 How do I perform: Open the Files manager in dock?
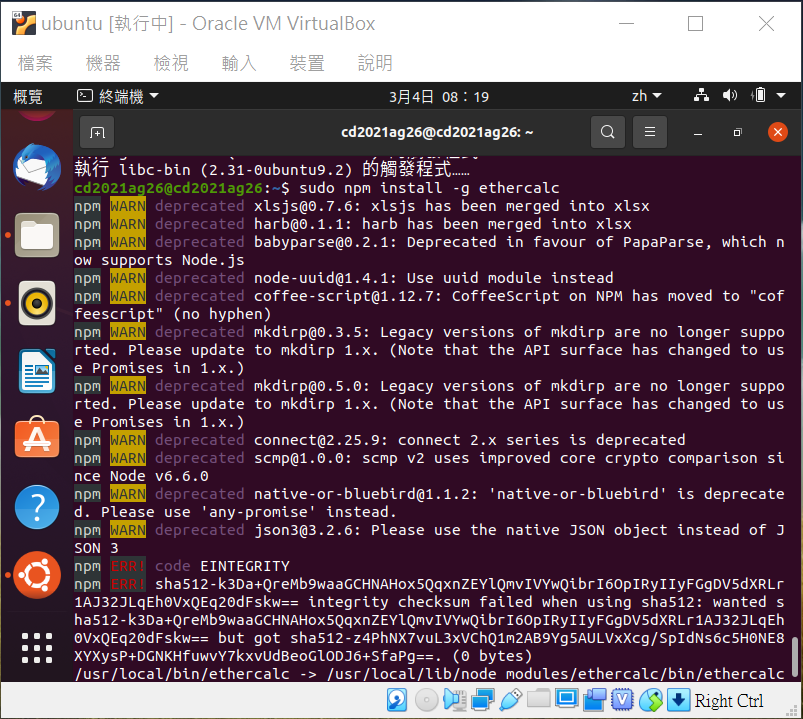click(x=37, y=235)
